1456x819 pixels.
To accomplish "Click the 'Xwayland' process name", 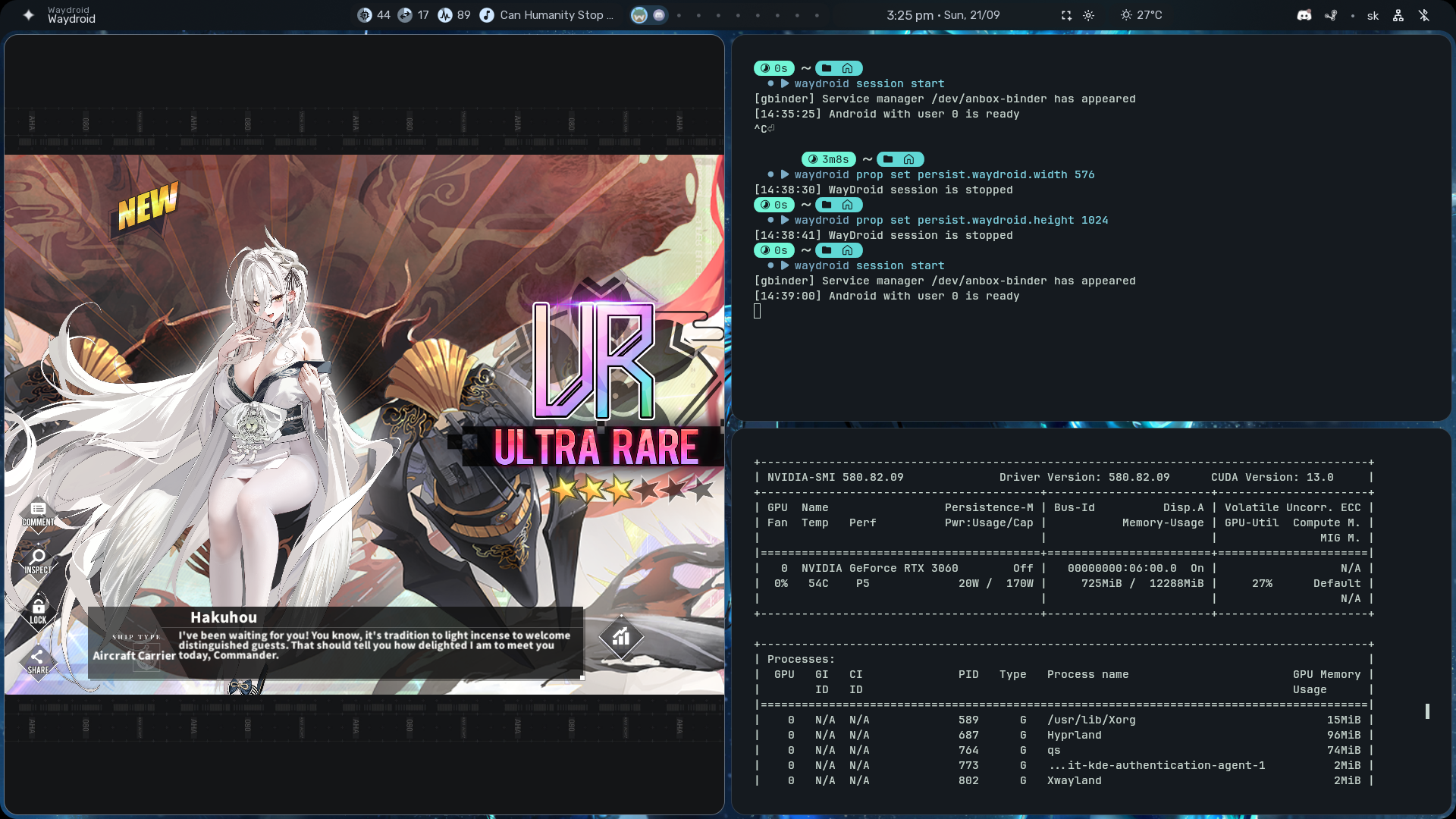I will (1074, 780).
